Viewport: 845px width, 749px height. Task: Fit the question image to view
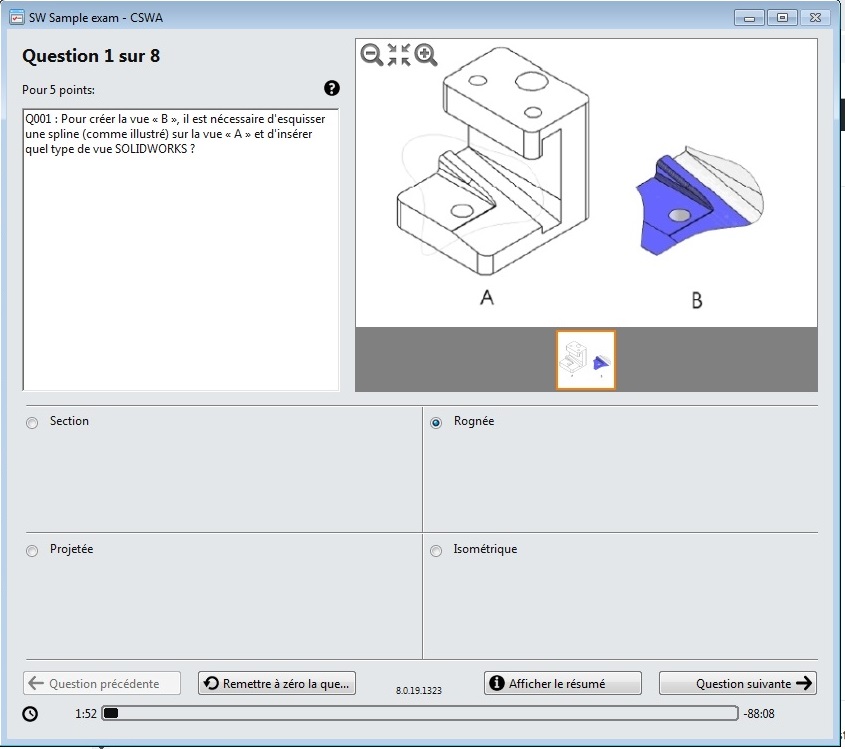coord(399,54)
